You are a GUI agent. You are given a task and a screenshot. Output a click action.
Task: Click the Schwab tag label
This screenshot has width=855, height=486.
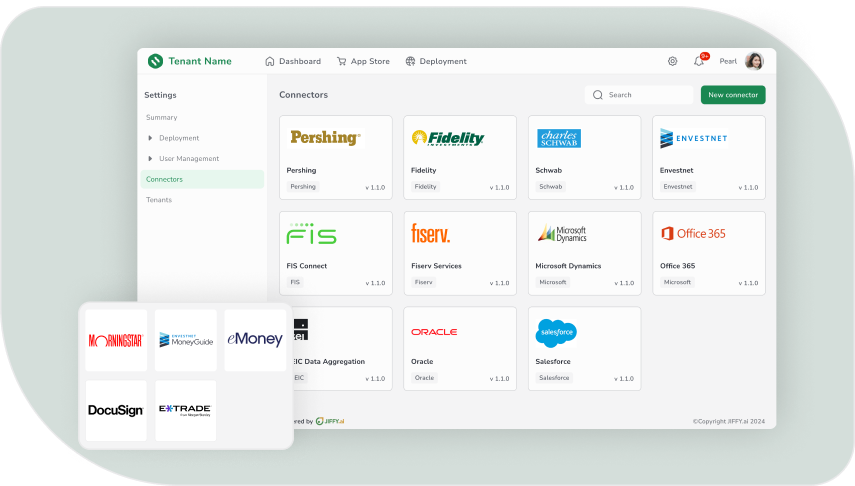550,187
